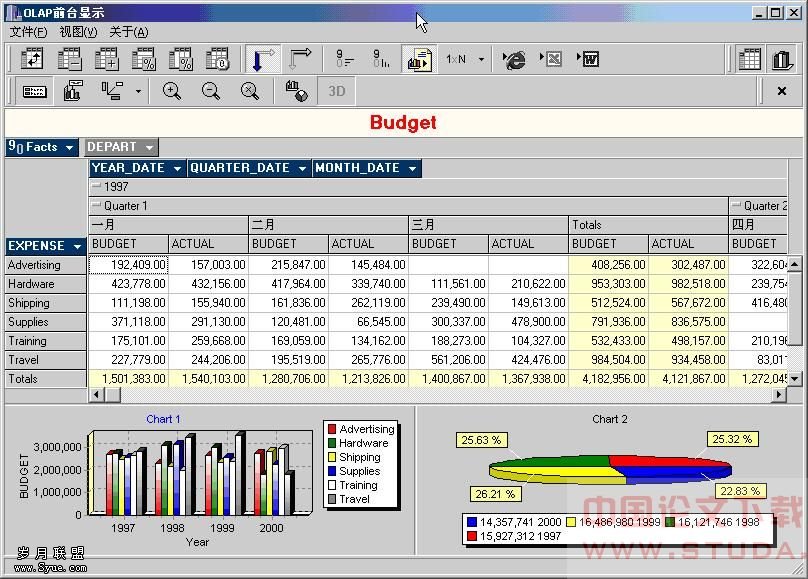808x579 pixels.
Task: Click the grand total 4,182,956.00 cell
Action: click(x=609, y=379)
